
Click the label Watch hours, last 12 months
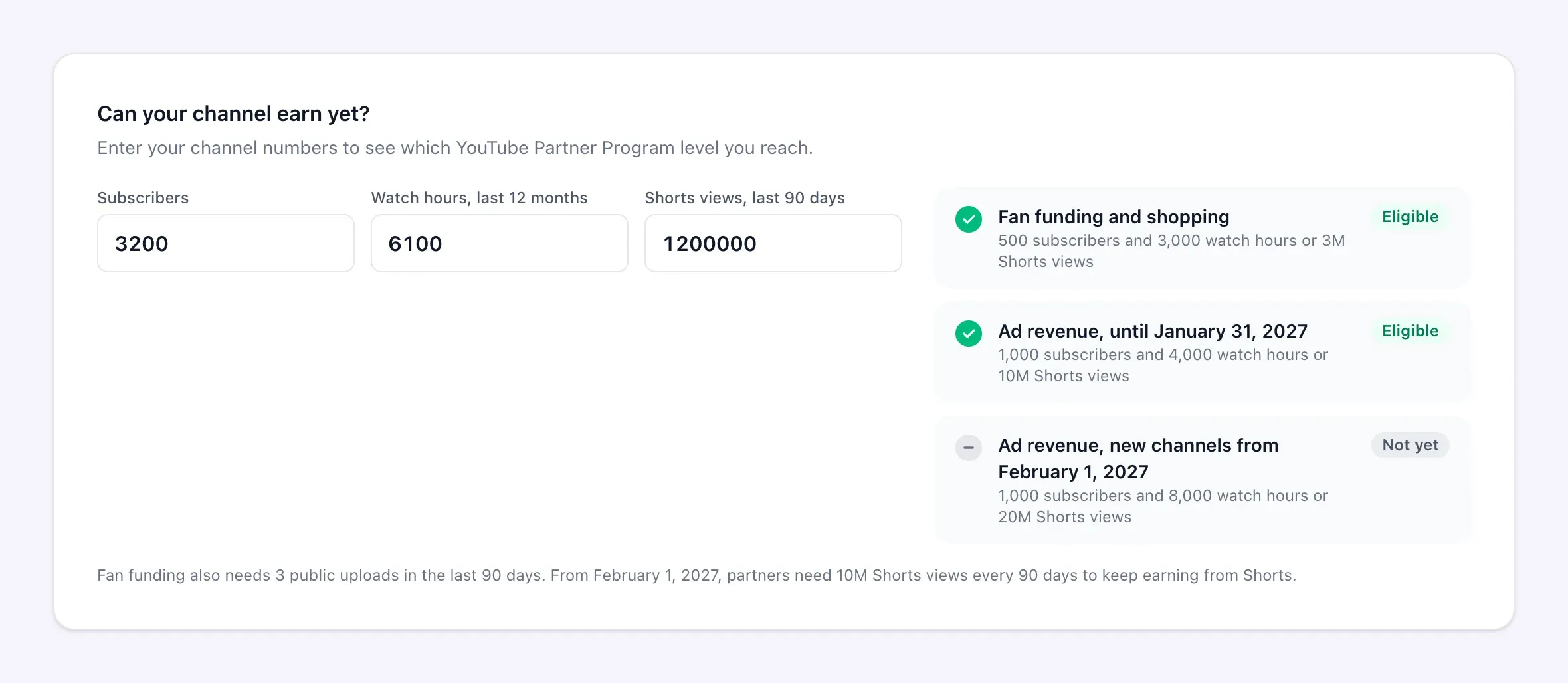coord(479,198)
